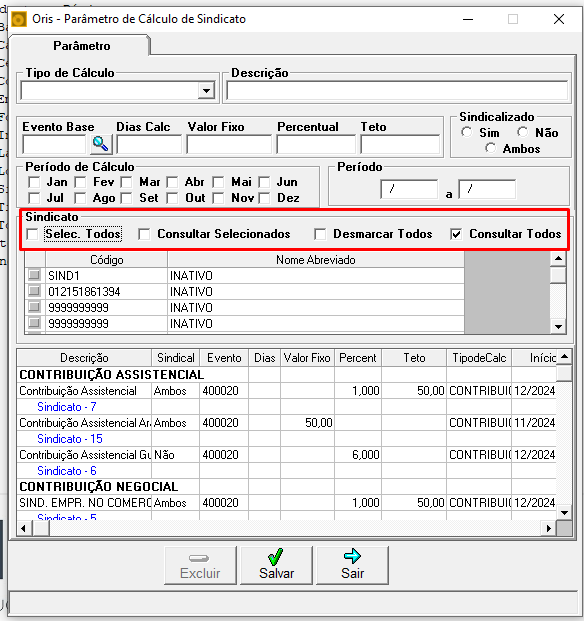Click the Dias Calc input field
Screen dimensions: 584x621
(x=149, y=144)
